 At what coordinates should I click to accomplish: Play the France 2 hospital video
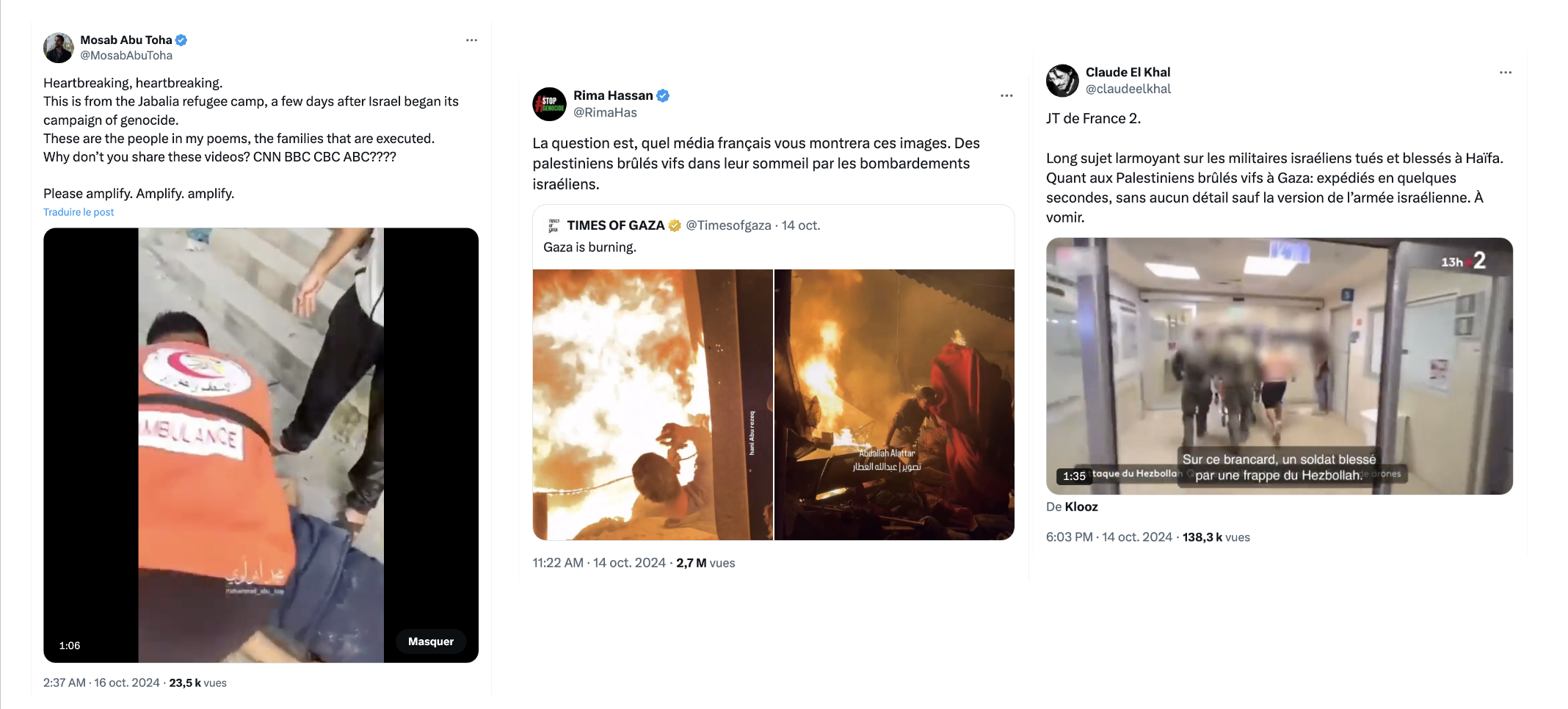coord(1279,366)
